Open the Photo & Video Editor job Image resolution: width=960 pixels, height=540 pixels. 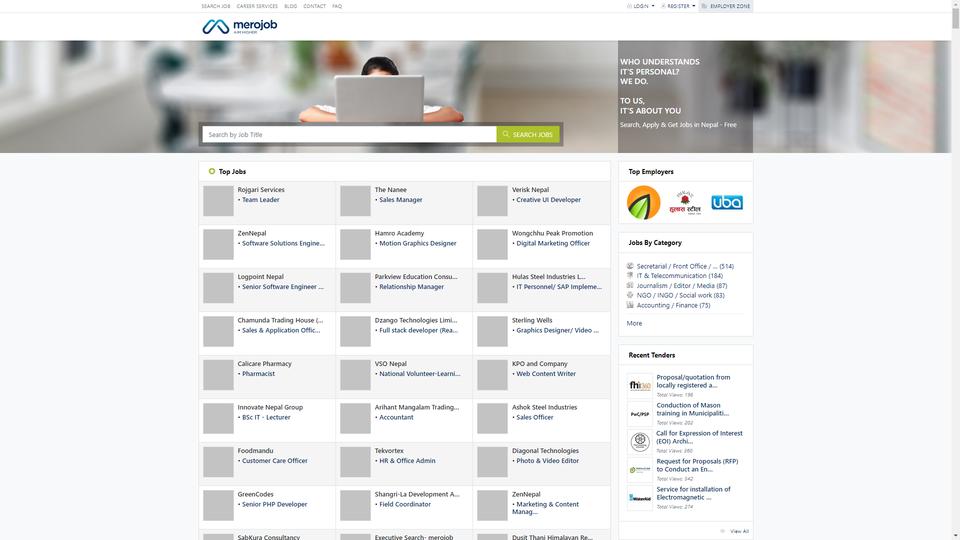pos(547,460)
